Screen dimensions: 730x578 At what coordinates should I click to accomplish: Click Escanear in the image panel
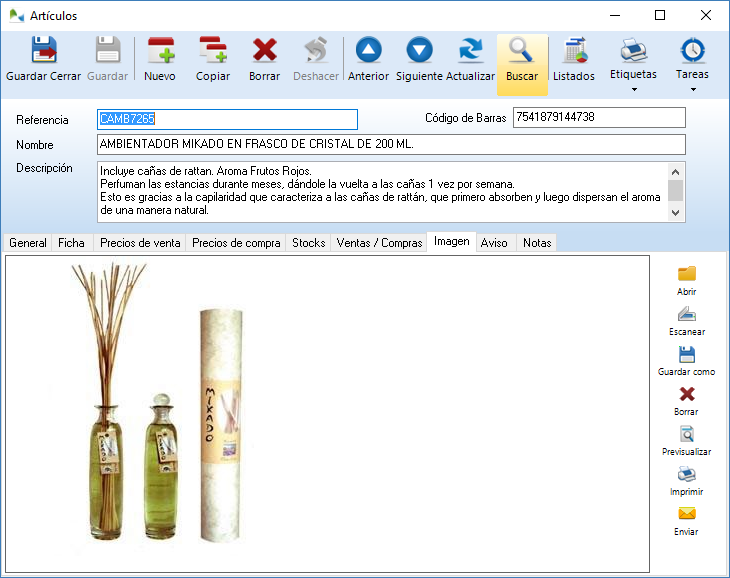[686, 320]
